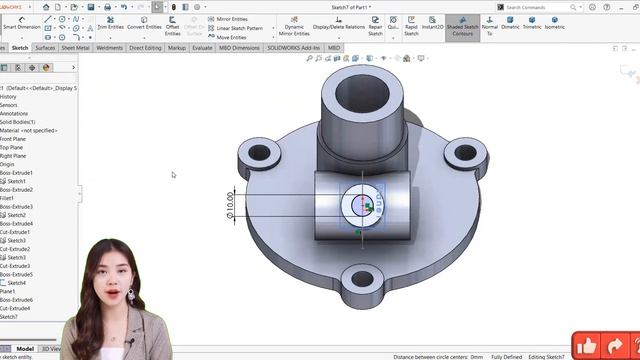Switch to Trimetric view

(x=532, y=23)
